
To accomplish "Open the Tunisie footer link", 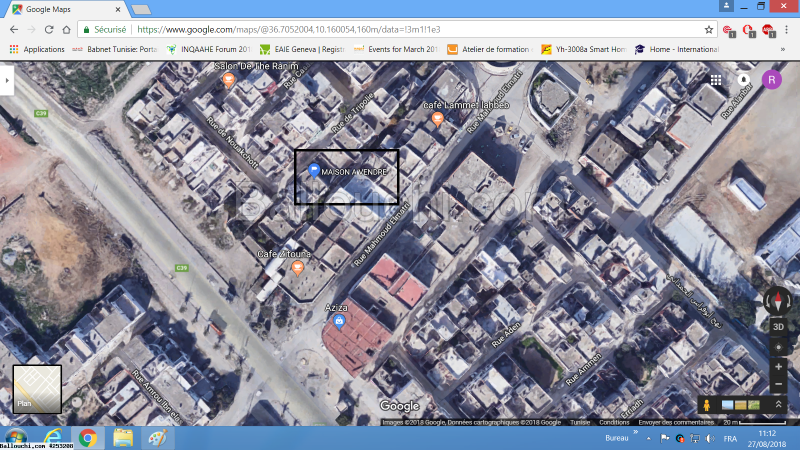I will click(580, 422).
